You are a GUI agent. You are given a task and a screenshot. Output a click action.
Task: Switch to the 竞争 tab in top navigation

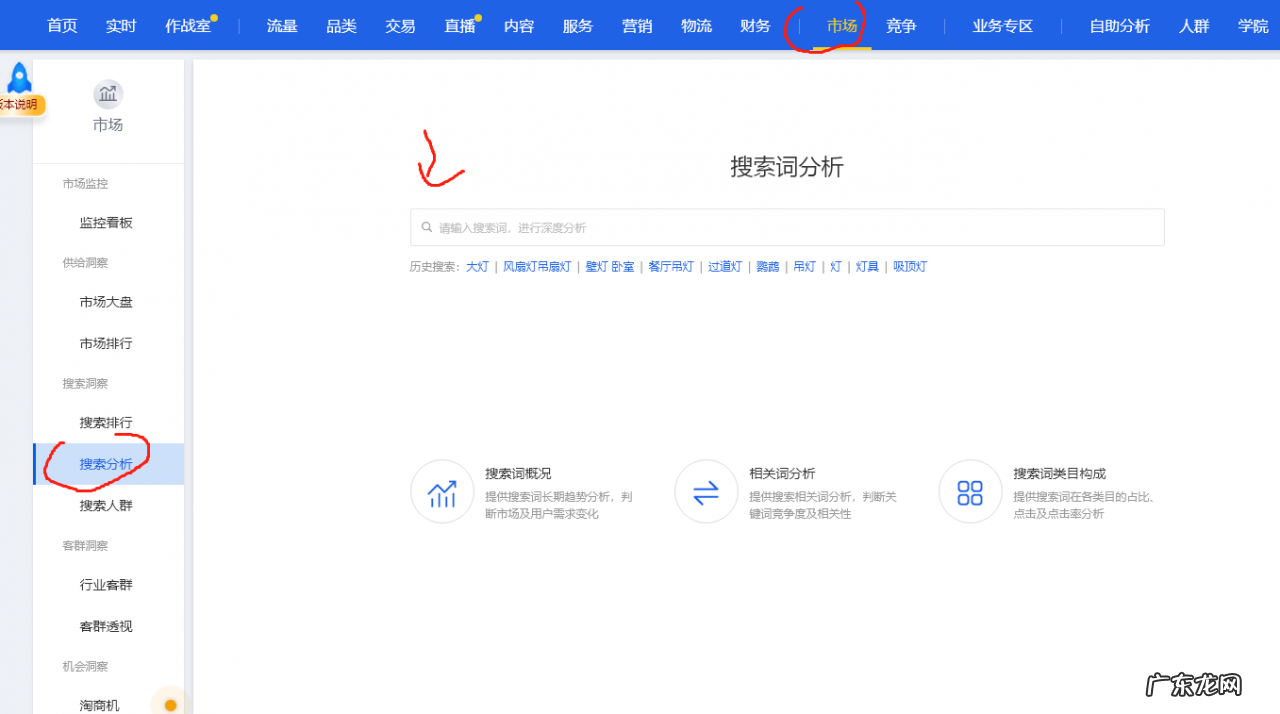[900, 26]
